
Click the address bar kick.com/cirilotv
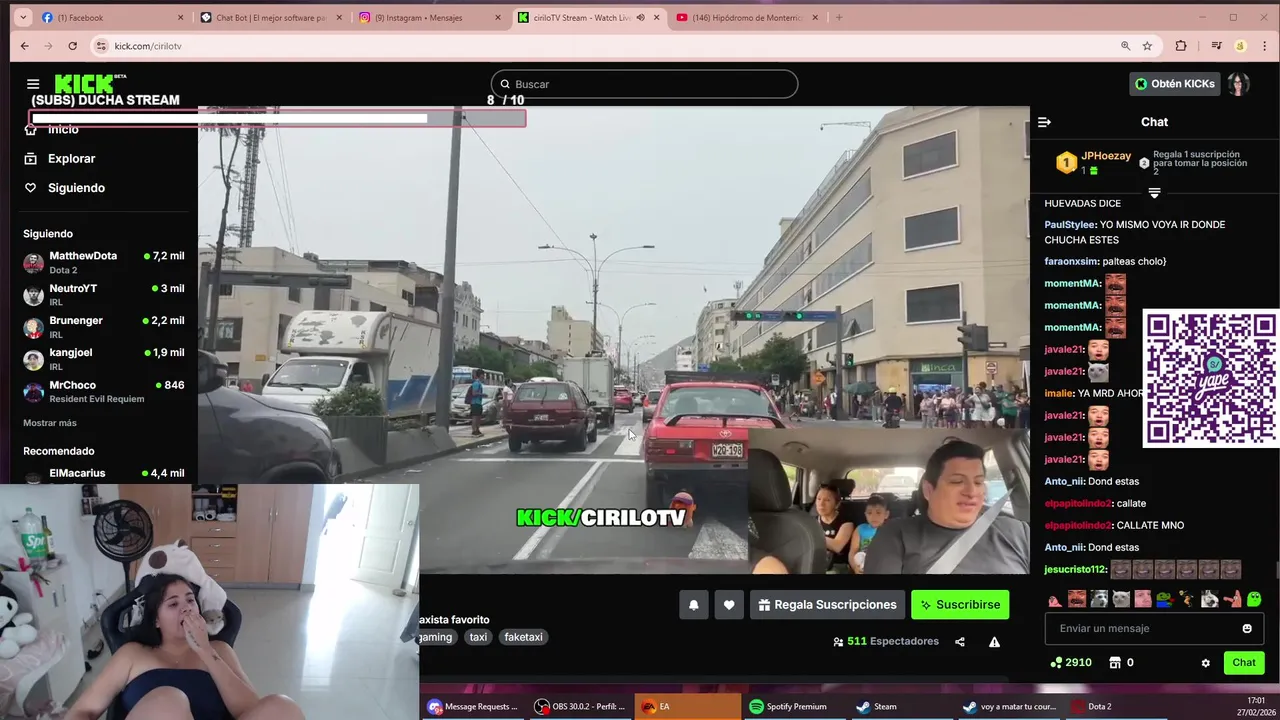(148, 46)
